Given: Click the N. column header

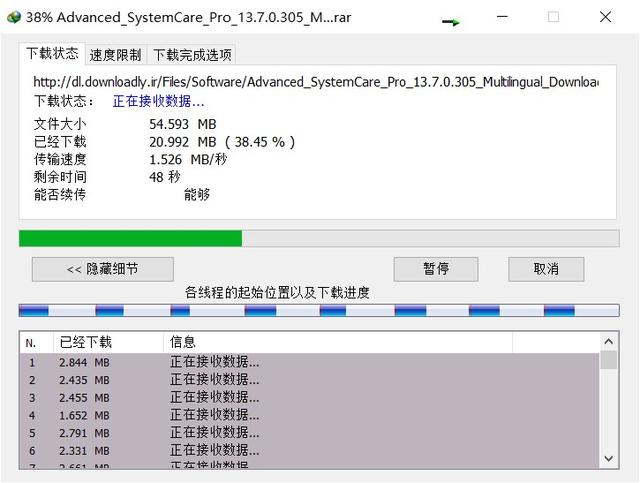Looking at the screenshot, I should pyautogui.click(x=36, y=342).
